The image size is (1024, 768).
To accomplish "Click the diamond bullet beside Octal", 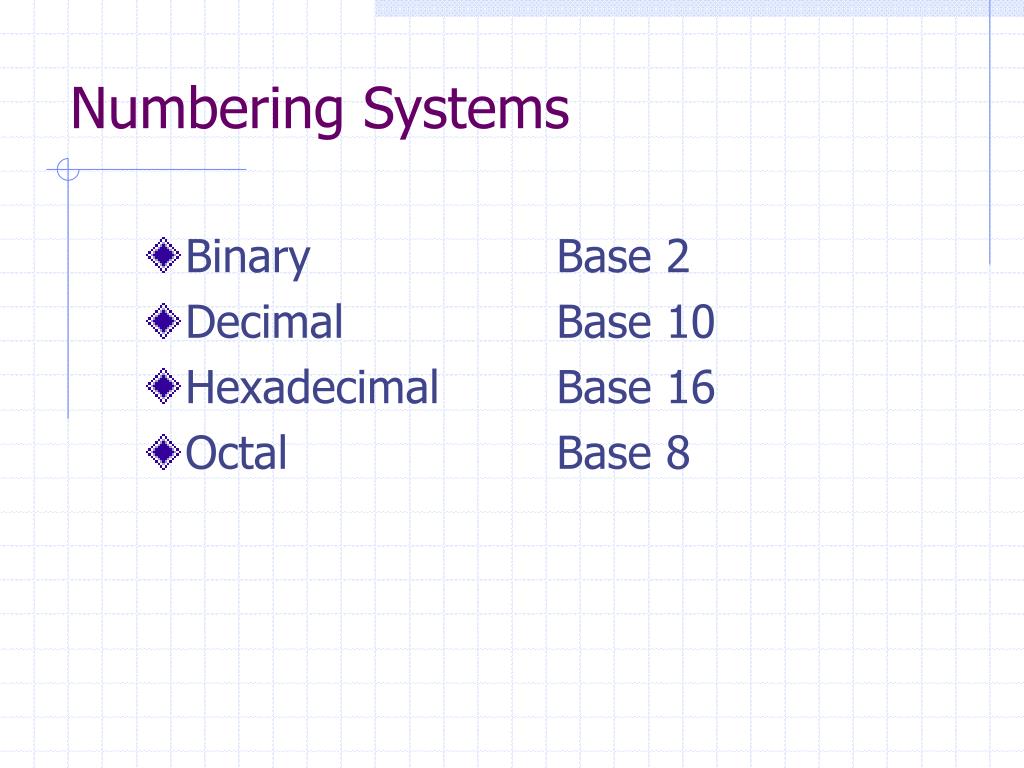I will pos(163,452).
